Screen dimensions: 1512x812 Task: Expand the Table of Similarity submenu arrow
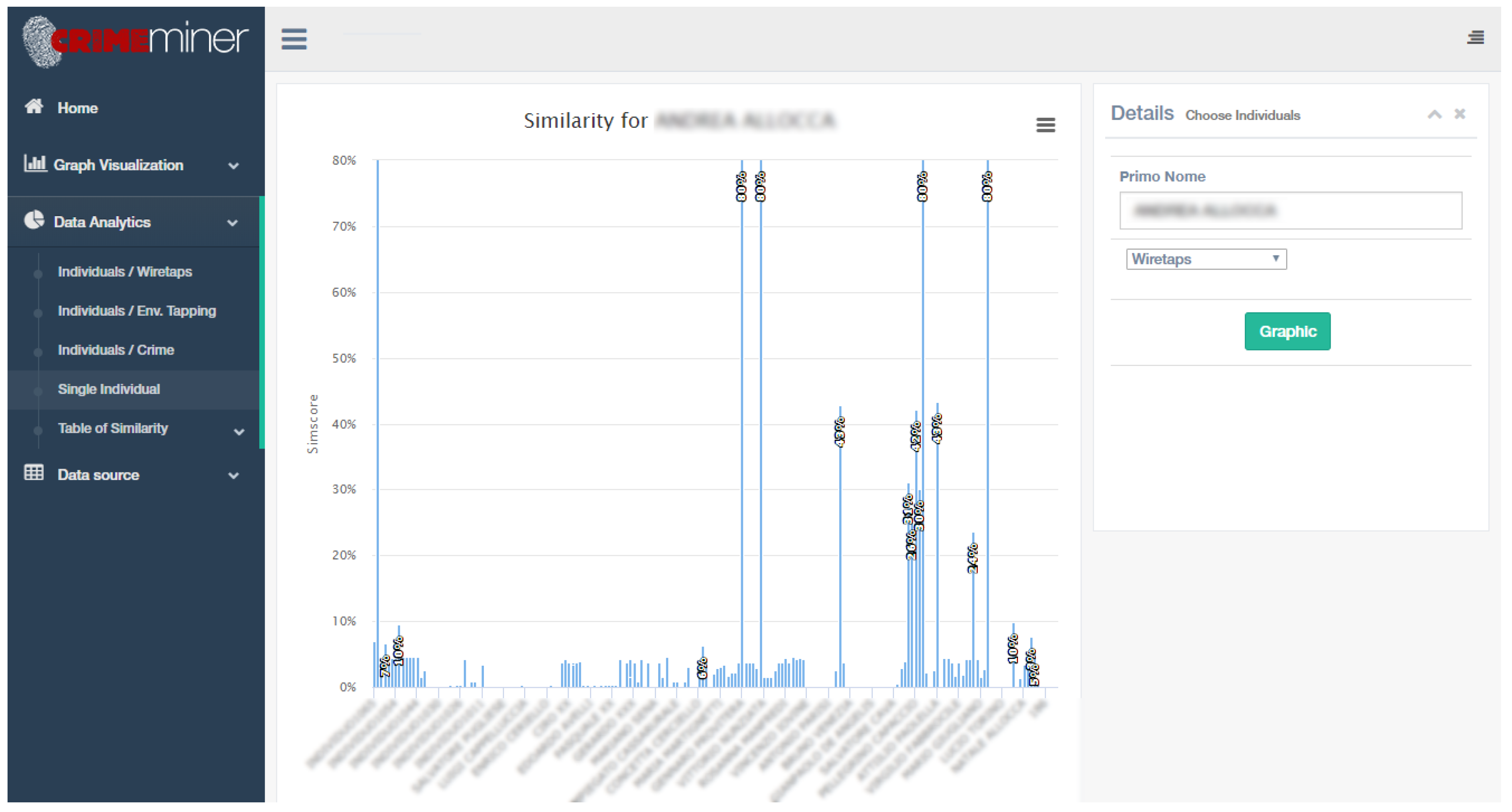click(x=239, y=431)
